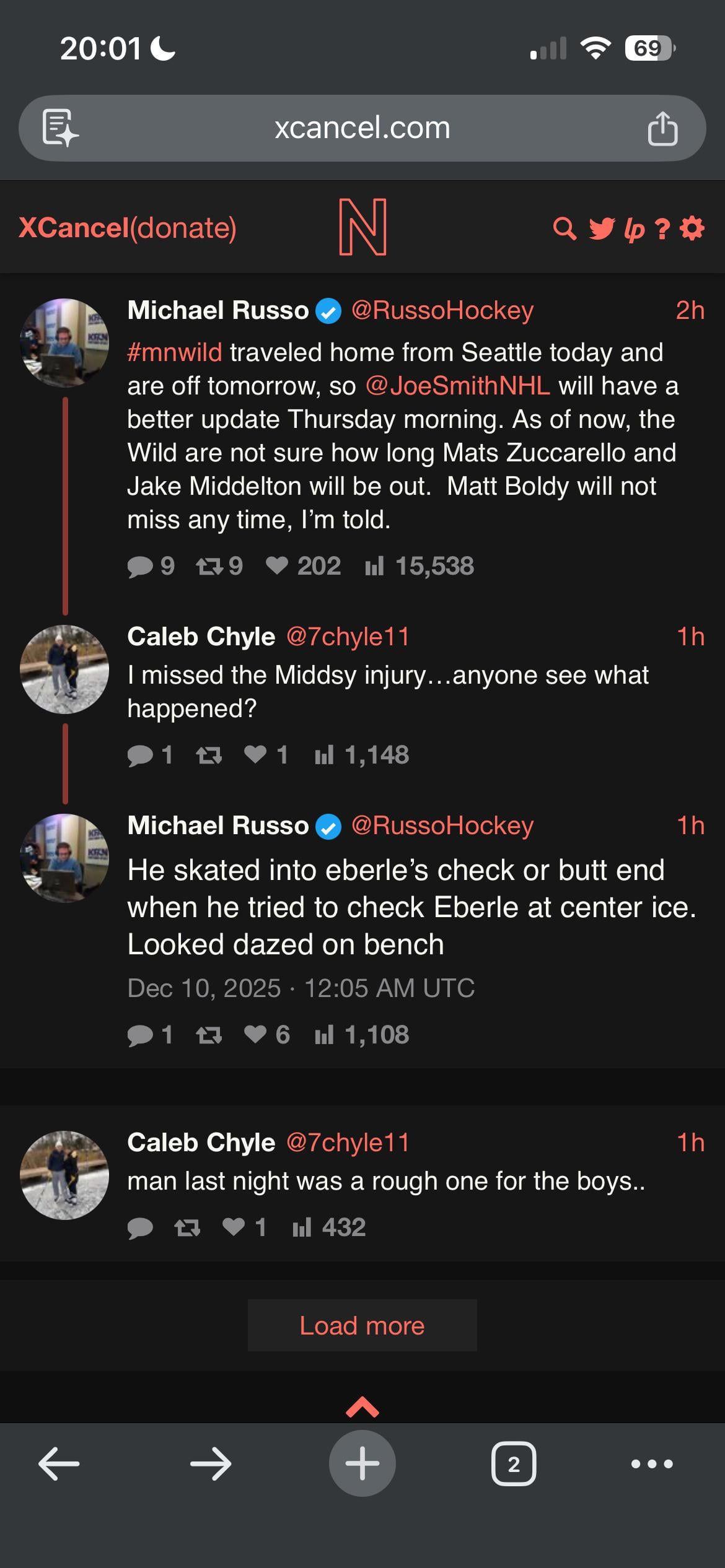Tap the Load more button
Image resolution: width=725 pixels, height=1568 pixels.
[362, 1326]
